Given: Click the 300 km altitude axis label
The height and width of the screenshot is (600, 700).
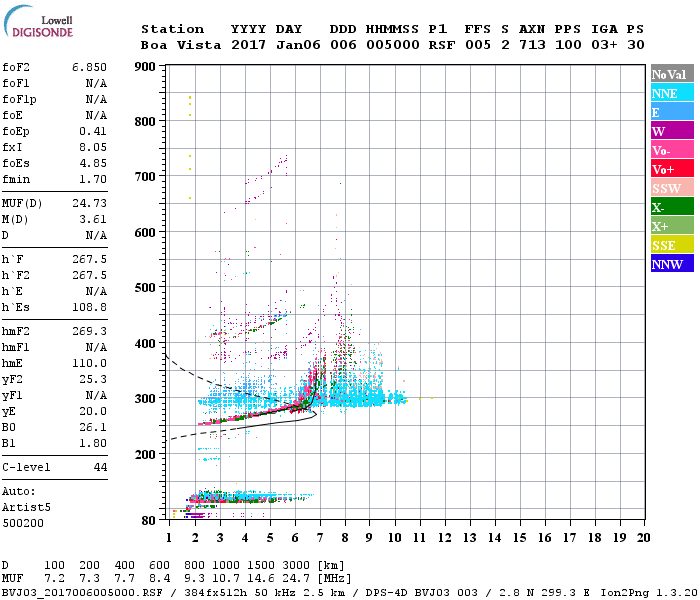Looking at the screenshot, I should (x=145, y=398).
